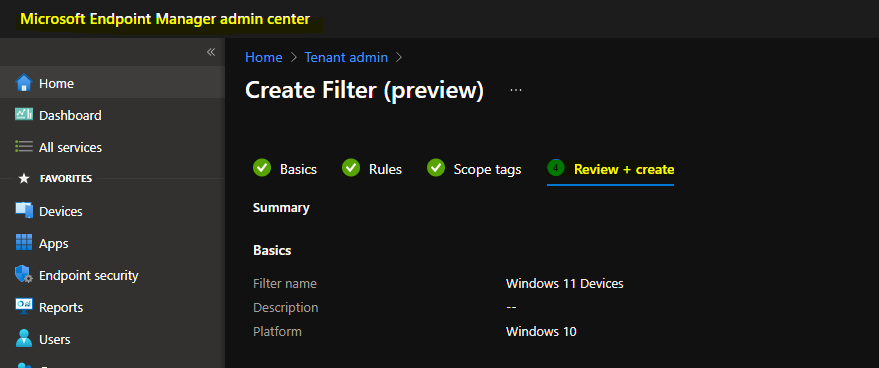Click the Create Filter (preview) heading
This screenshot has width=879, height=368.
tap(364, 90)
